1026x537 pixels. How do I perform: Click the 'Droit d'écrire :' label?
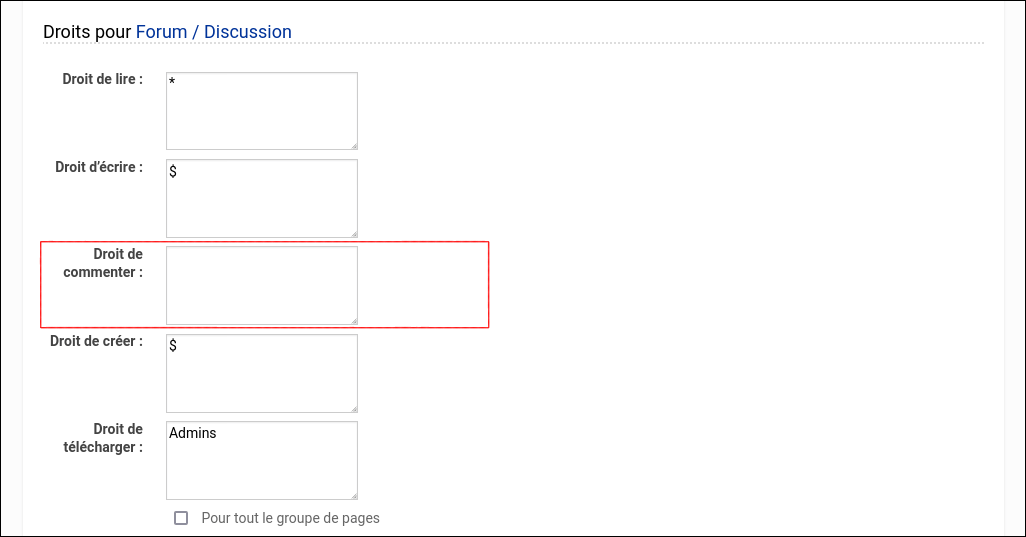click(x=99, y=167)
